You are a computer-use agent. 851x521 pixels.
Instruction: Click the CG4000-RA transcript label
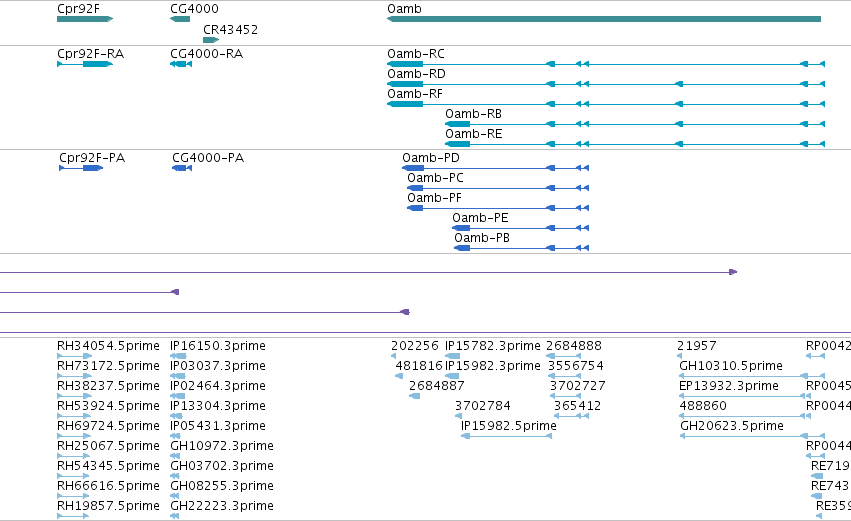pos(206,54)
